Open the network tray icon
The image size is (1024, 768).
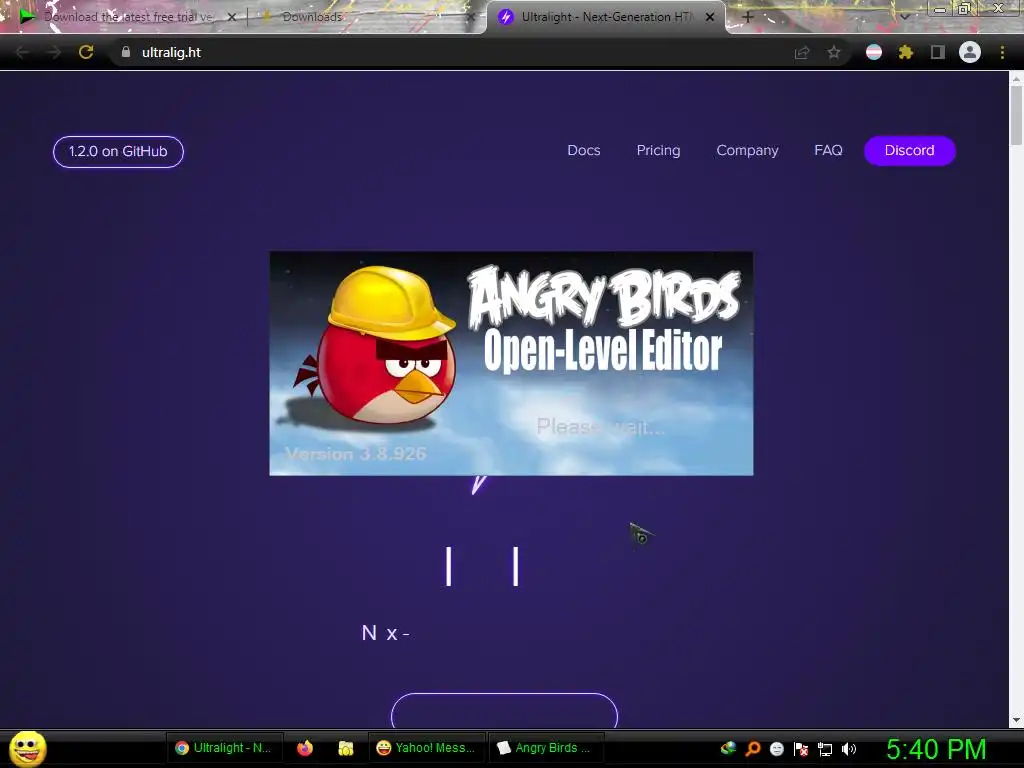[x=825, y=749]
